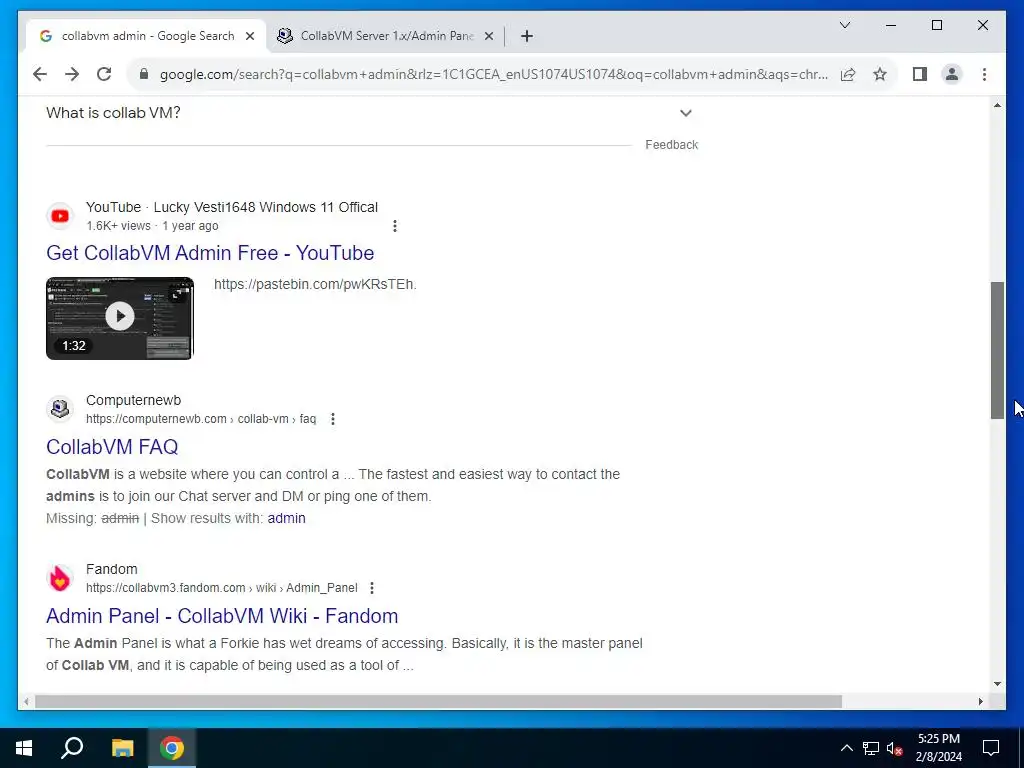The width and height of the screenshot is (1024, 768).
Task: Click the vertical scrollbar up arrow
Action: (997, 105)
